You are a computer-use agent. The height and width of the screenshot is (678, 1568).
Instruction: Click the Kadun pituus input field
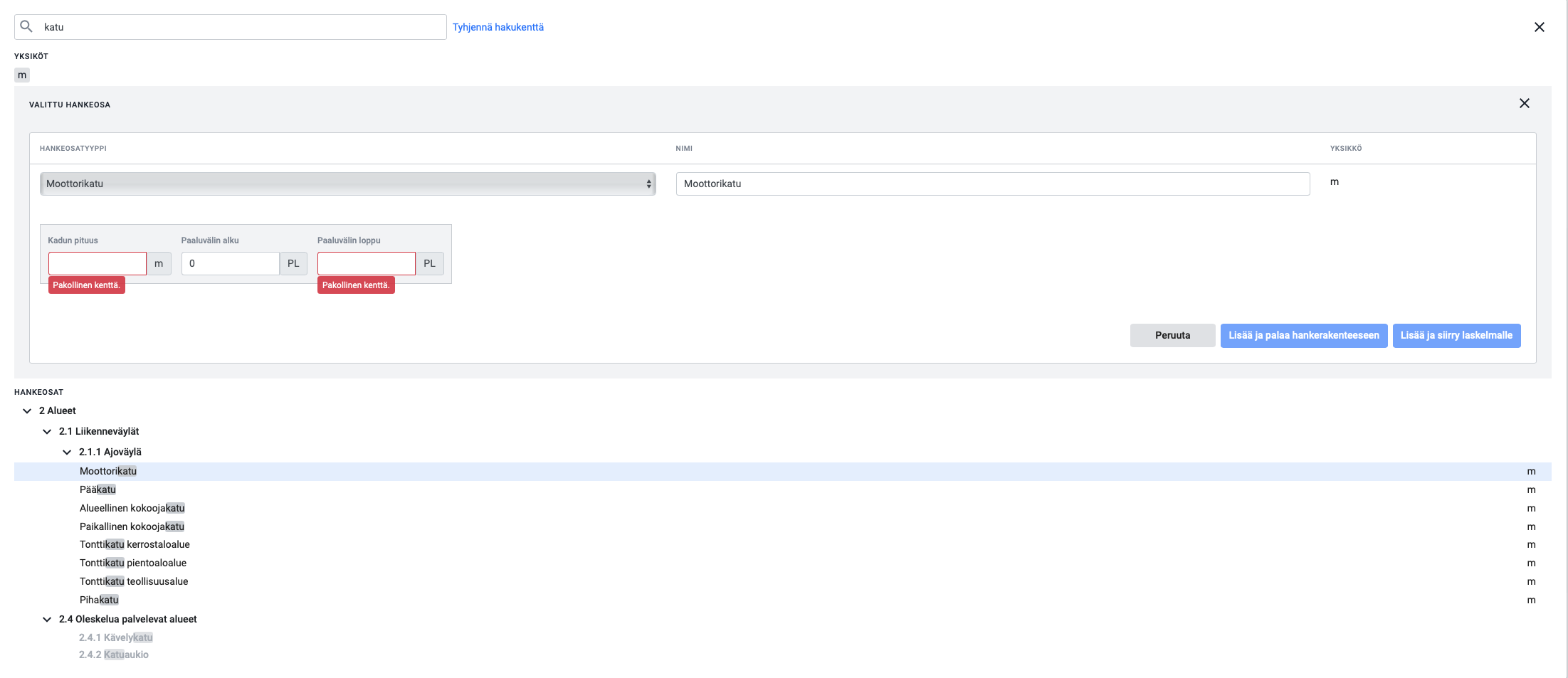coord(98,263)
